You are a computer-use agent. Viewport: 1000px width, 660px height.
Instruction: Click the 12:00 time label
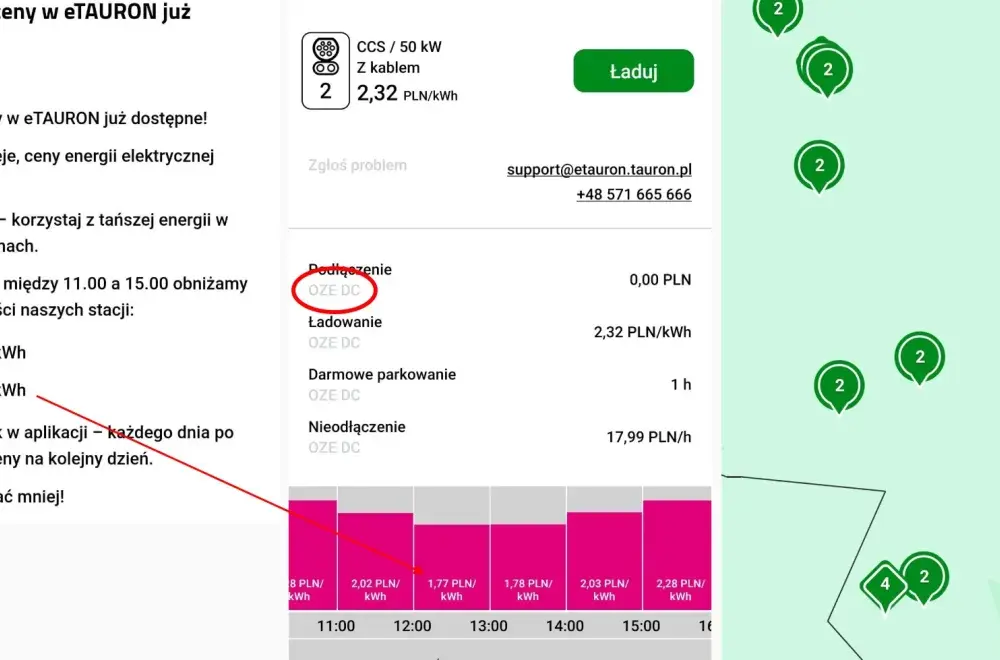click(x=412, y=626)
